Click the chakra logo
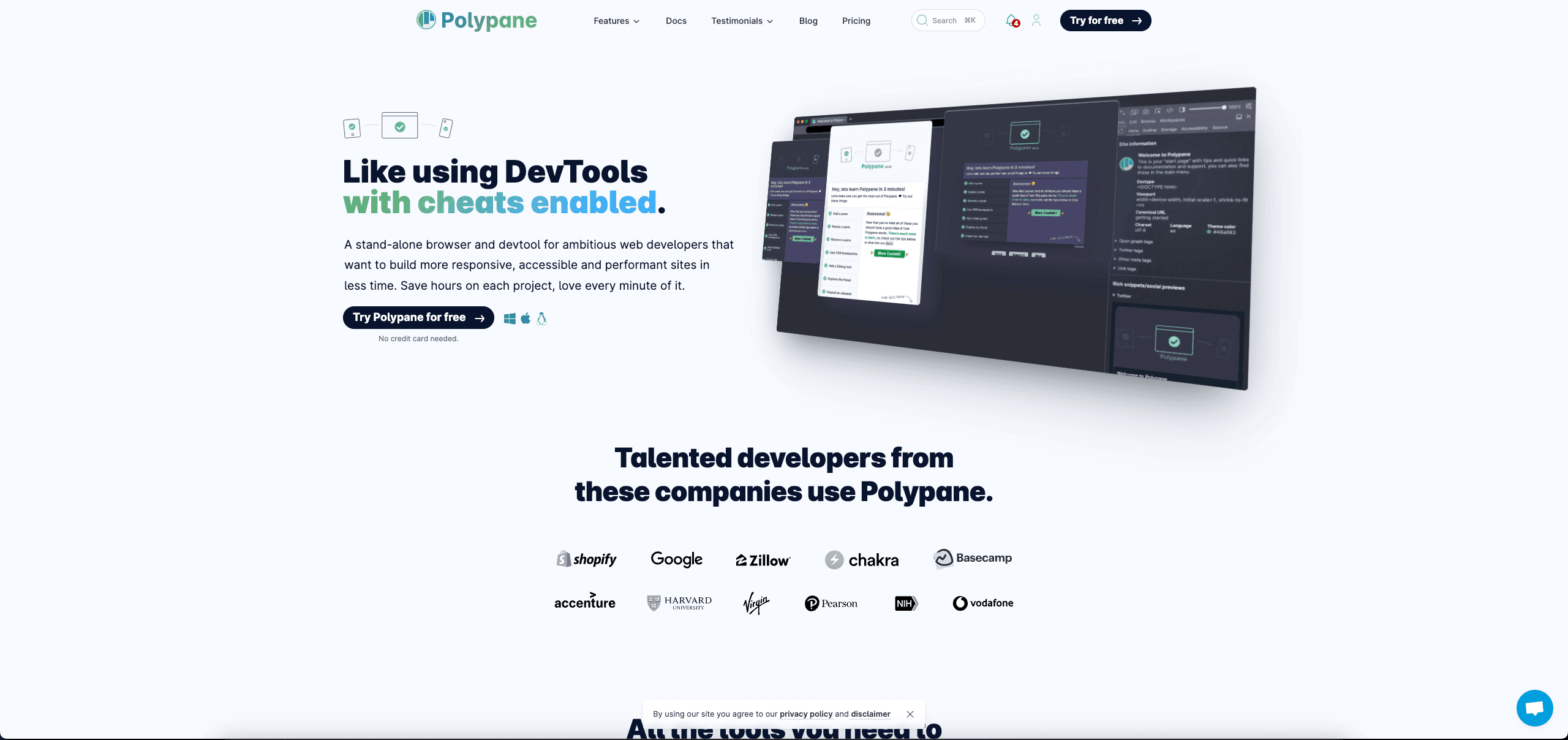The height and width of the screenshot is (740, 1568). tap(862, 560)
